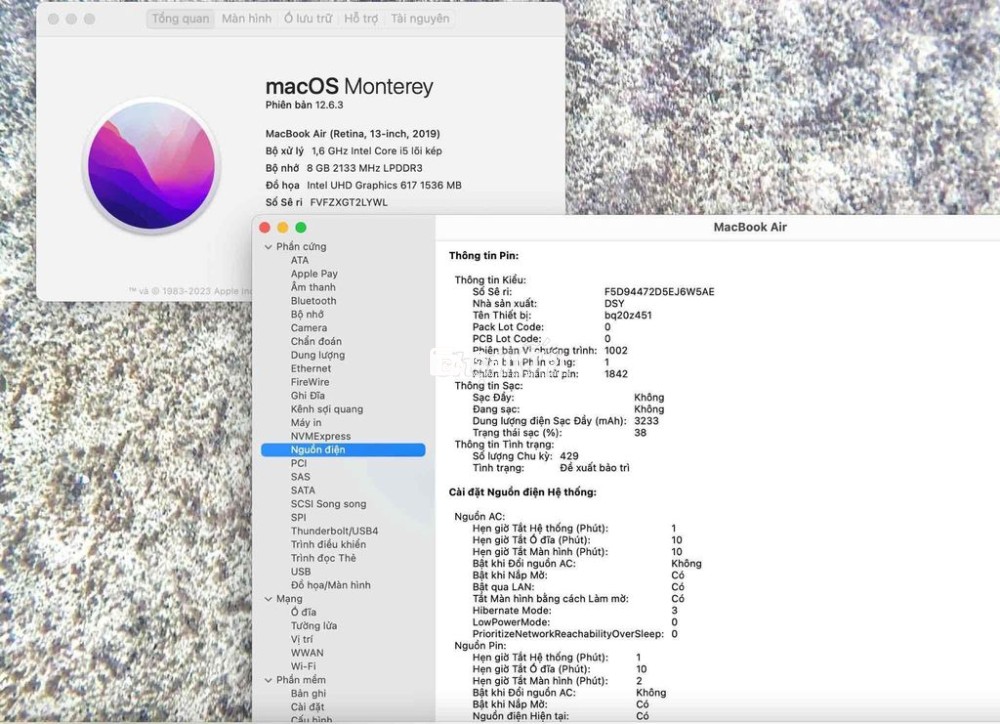The image size is (1000, 724).
Task: Show NVMExpress details
Action: (321, 436)
